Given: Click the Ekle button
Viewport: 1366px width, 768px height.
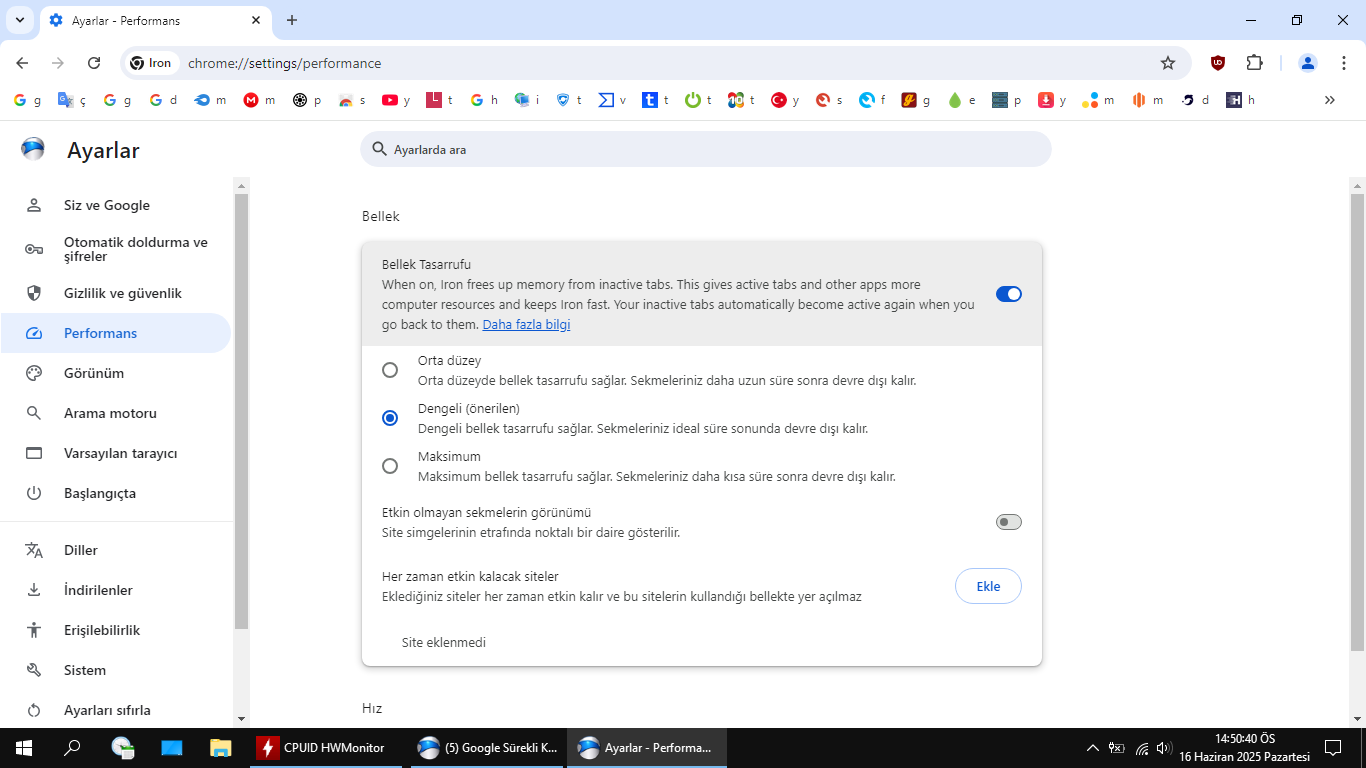Looking at the screenshot, I should coord(988,586).
